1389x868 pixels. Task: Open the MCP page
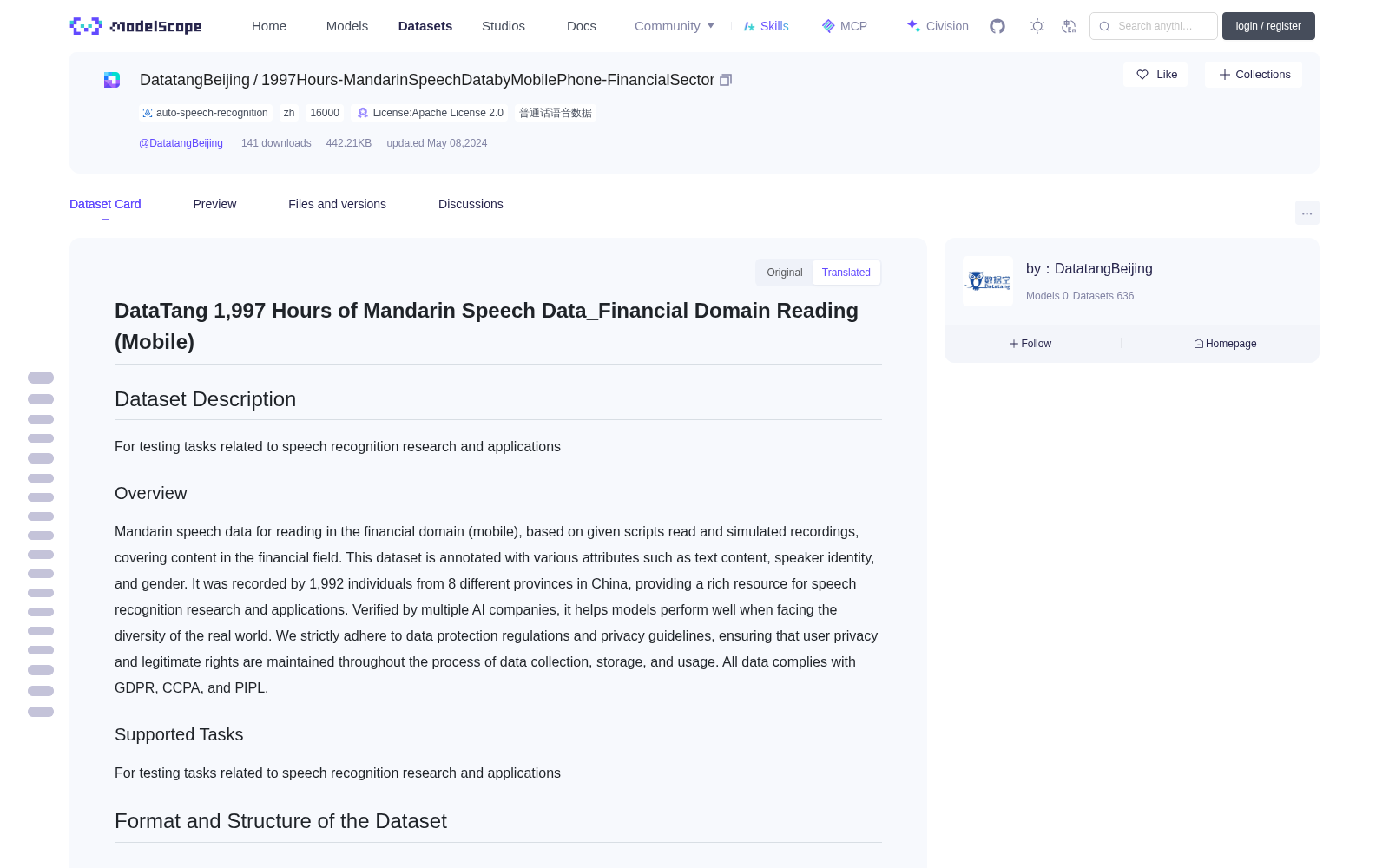point(845,26)
